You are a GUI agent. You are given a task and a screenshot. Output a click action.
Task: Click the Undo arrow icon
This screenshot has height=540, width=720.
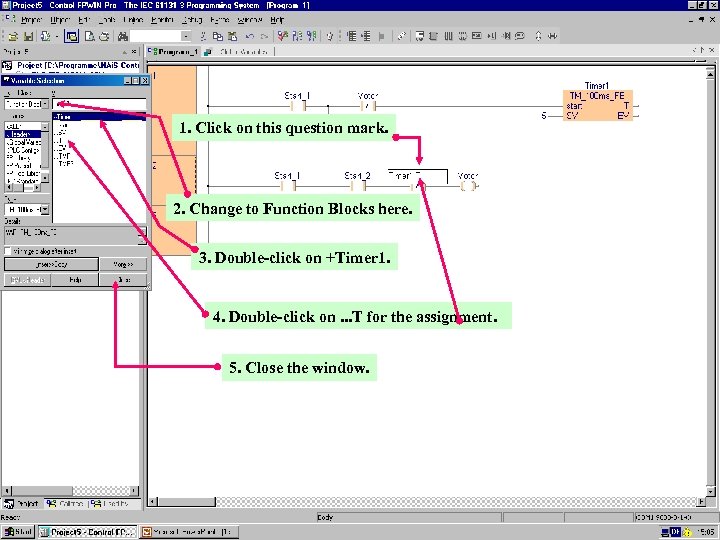[250, 36]
